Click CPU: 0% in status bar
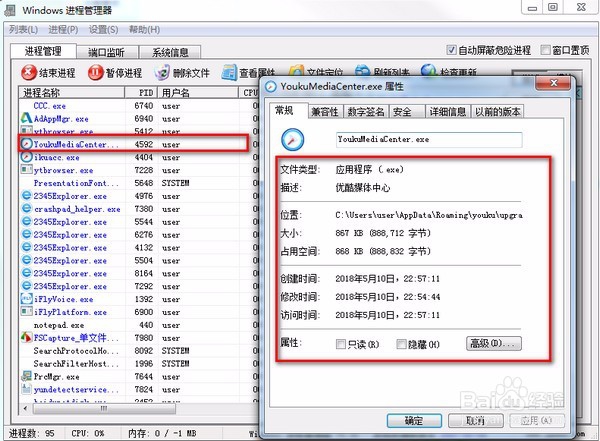This screenshot has width=600, height=441. (x=88, y=433)
